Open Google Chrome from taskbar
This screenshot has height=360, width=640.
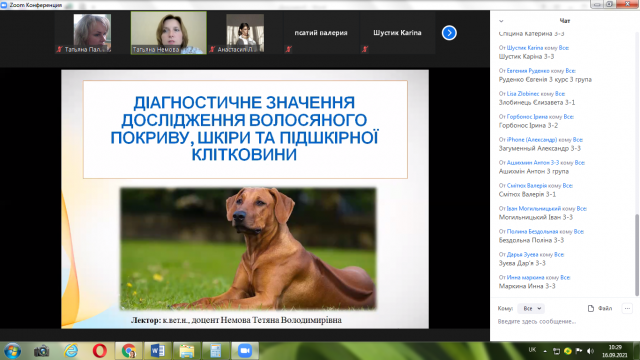(x=129, y=351)
